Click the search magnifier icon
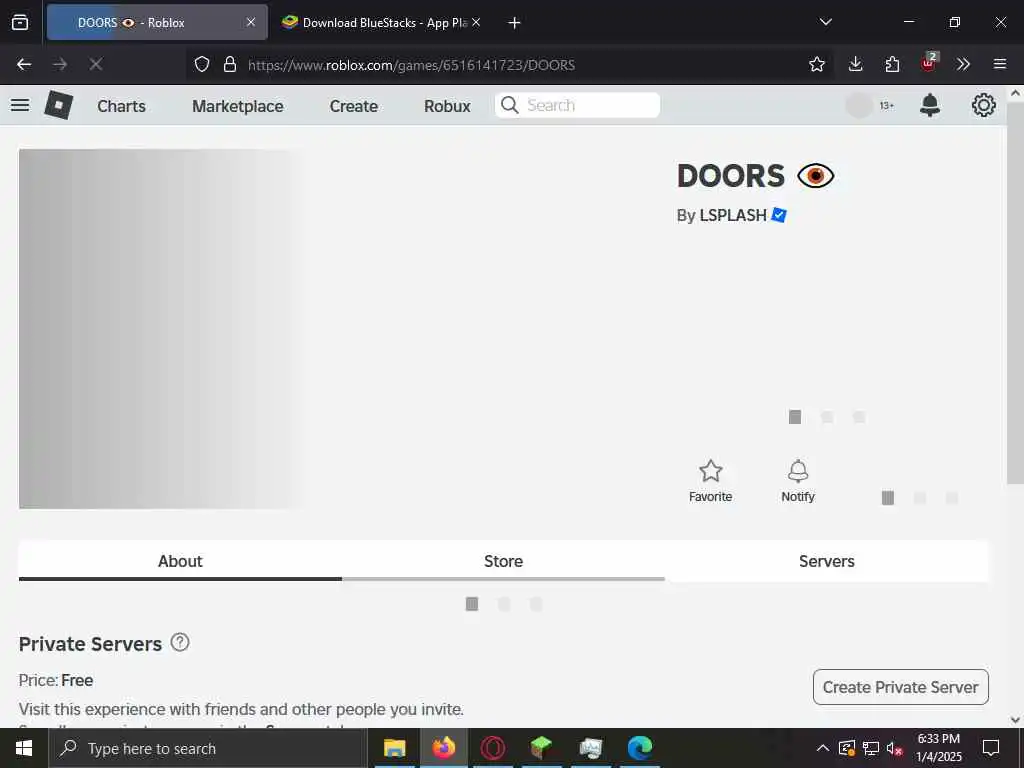The image size is (1024, 768). coord(509,105)
